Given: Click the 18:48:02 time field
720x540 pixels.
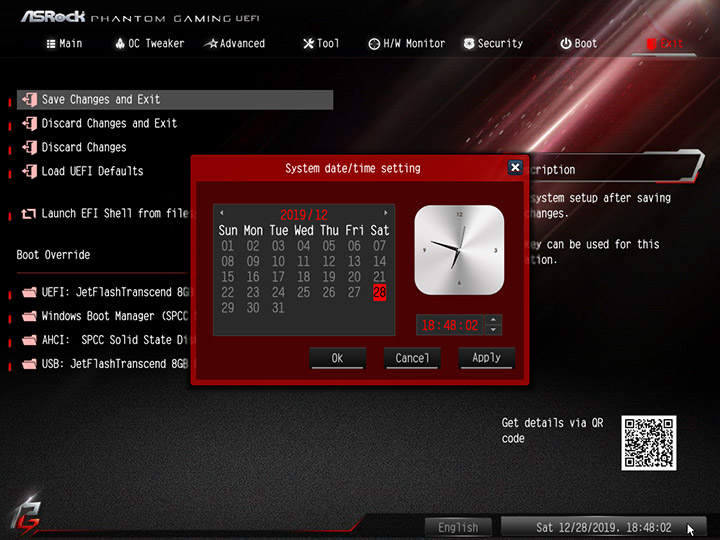Looking at the screenshot, I should [x=450, y=325].
